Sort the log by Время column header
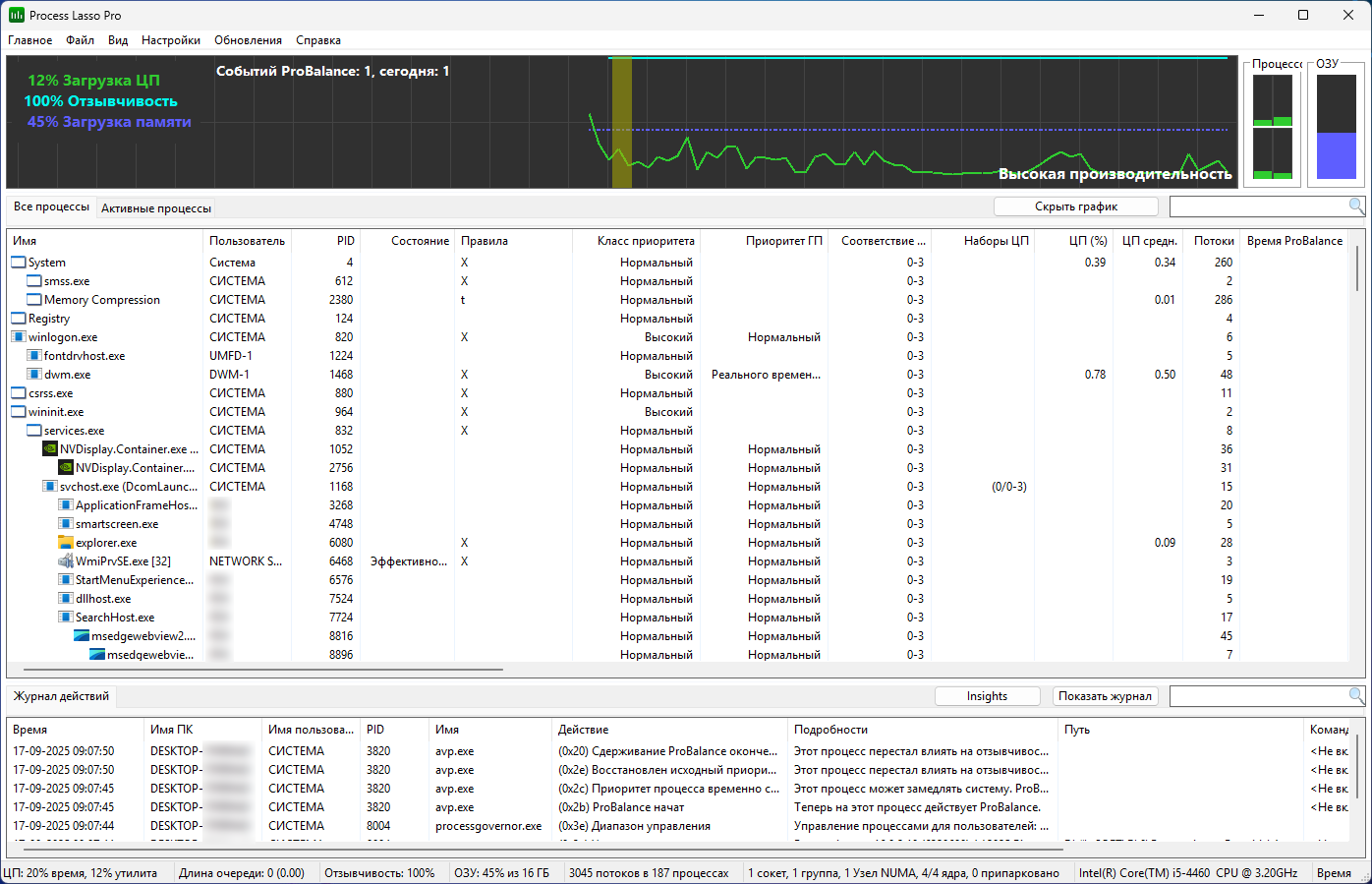Image resolution: width=1372 pixels, height=884 pixels. coord(76,730)
